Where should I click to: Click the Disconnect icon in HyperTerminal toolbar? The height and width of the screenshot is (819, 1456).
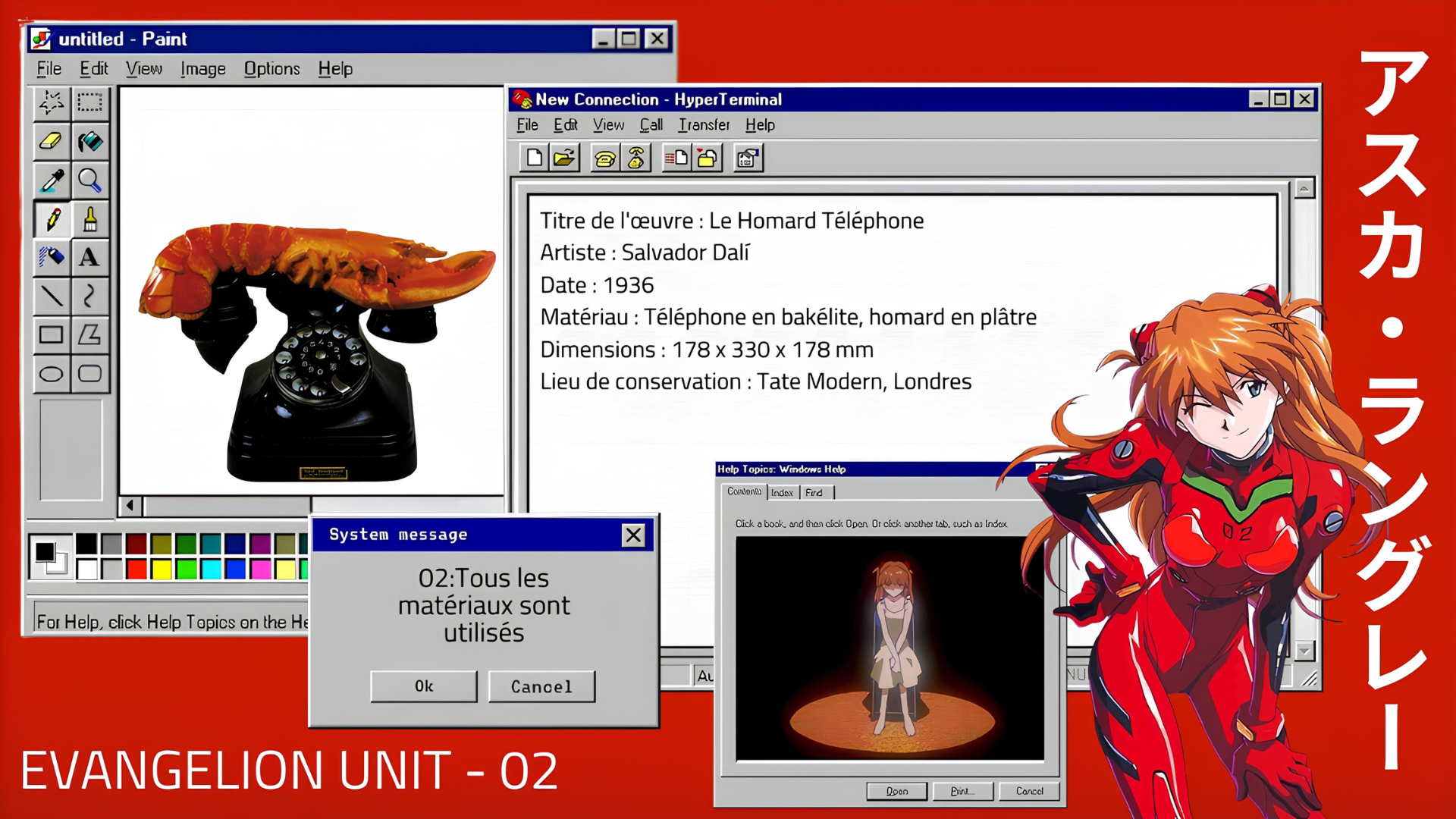point(635,158)
